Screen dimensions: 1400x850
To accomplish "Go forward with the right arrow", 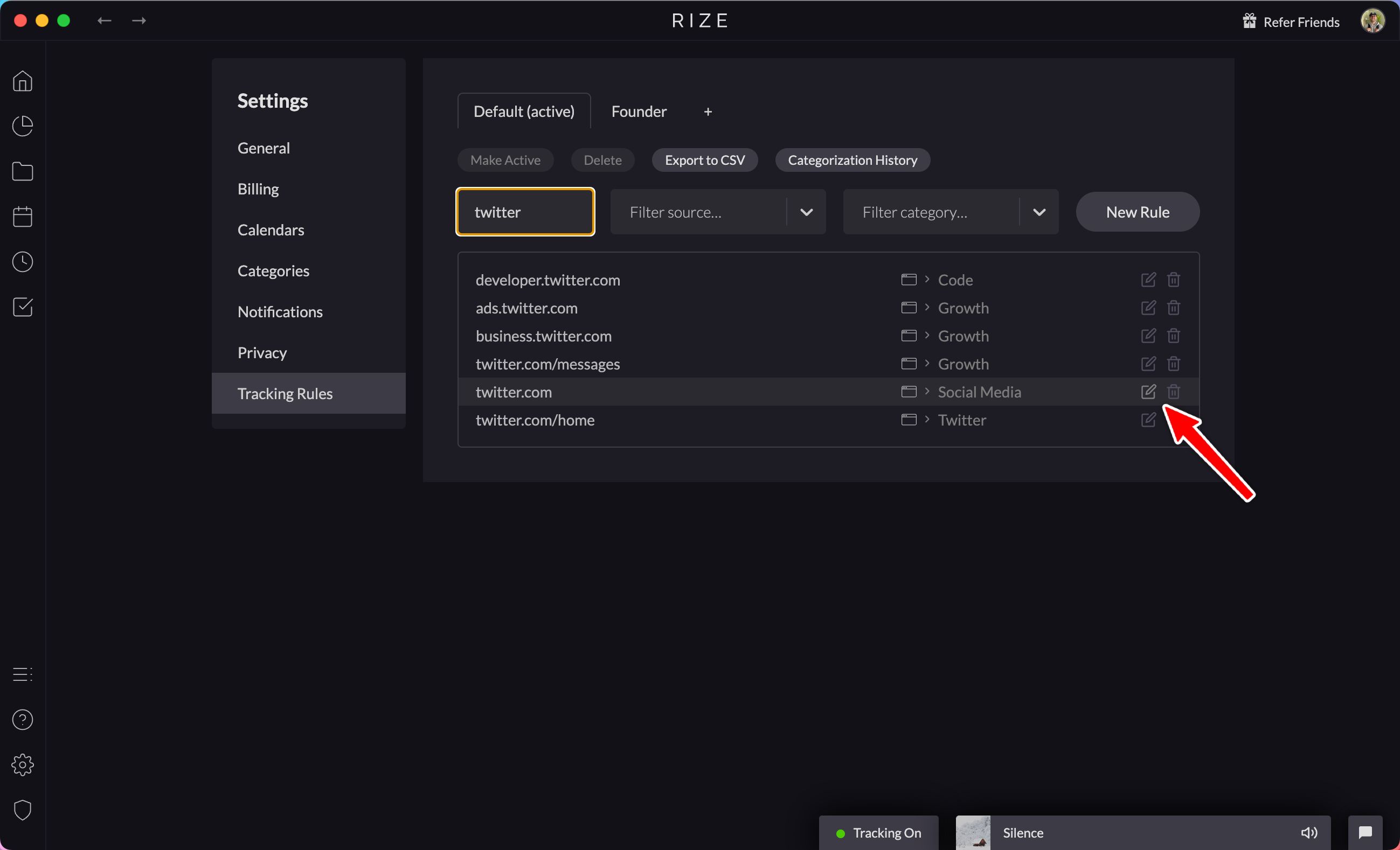I will point(139,20).
